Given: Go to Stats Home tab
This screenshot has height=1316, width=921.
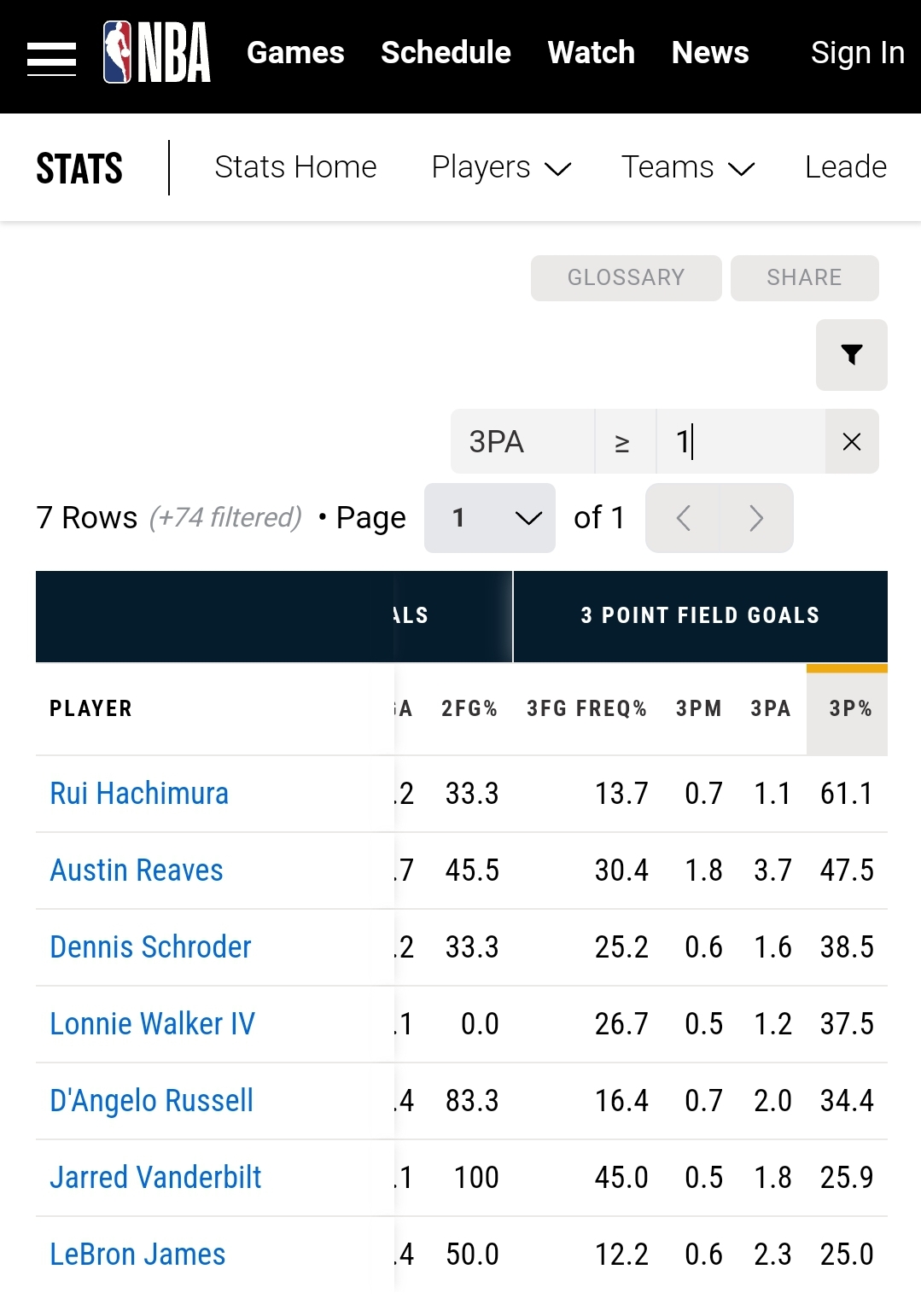Looking at the screenshot, I should pos(295,167).
